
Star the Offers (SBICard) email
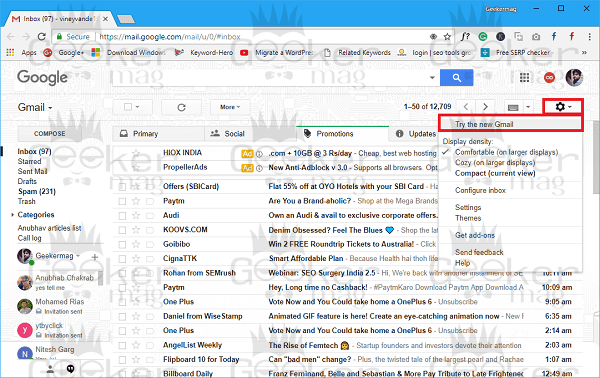click(x=136, y=187)
